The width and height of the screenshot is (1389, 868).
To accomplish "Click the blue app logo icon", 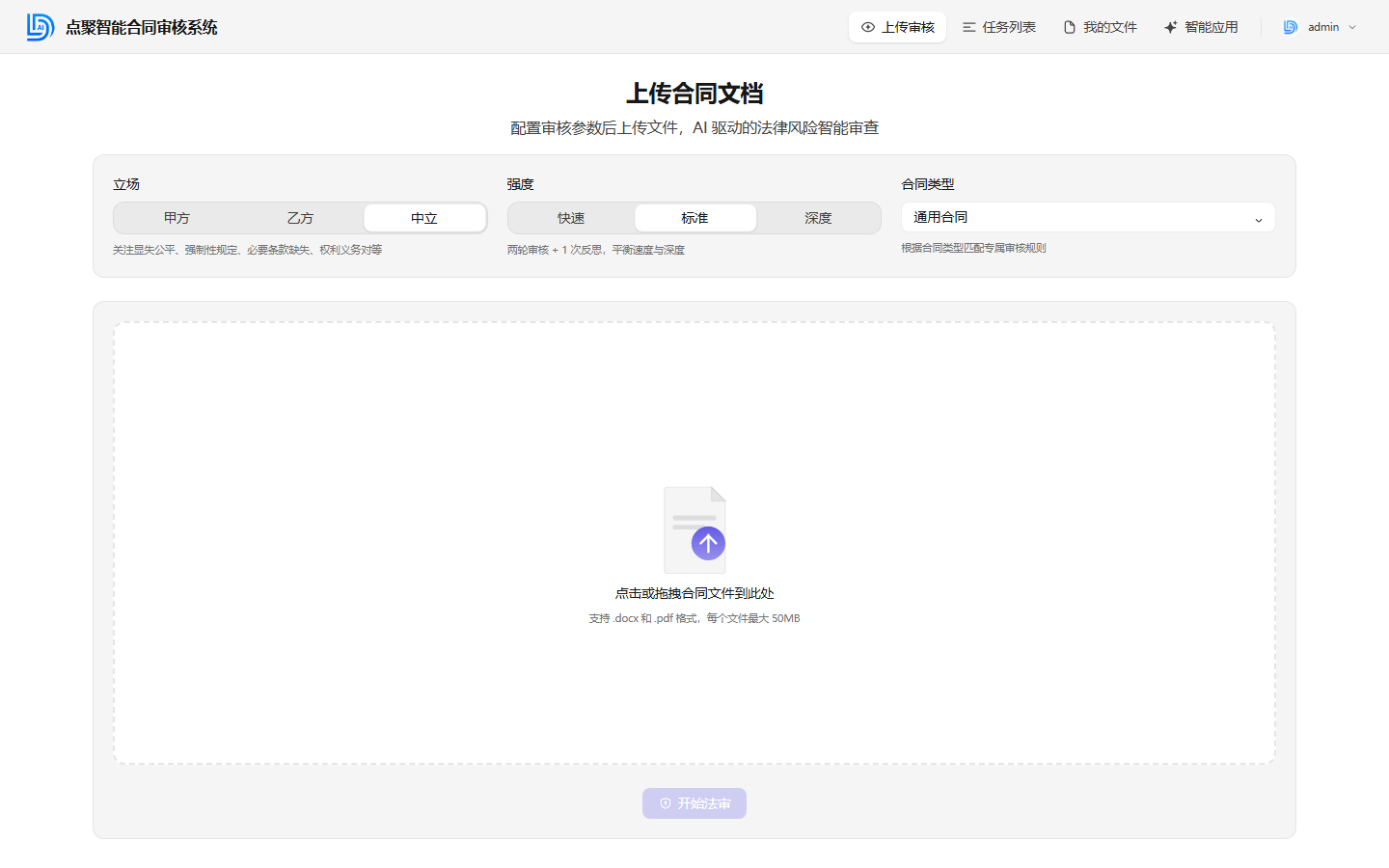I will (x=41, y=27).
